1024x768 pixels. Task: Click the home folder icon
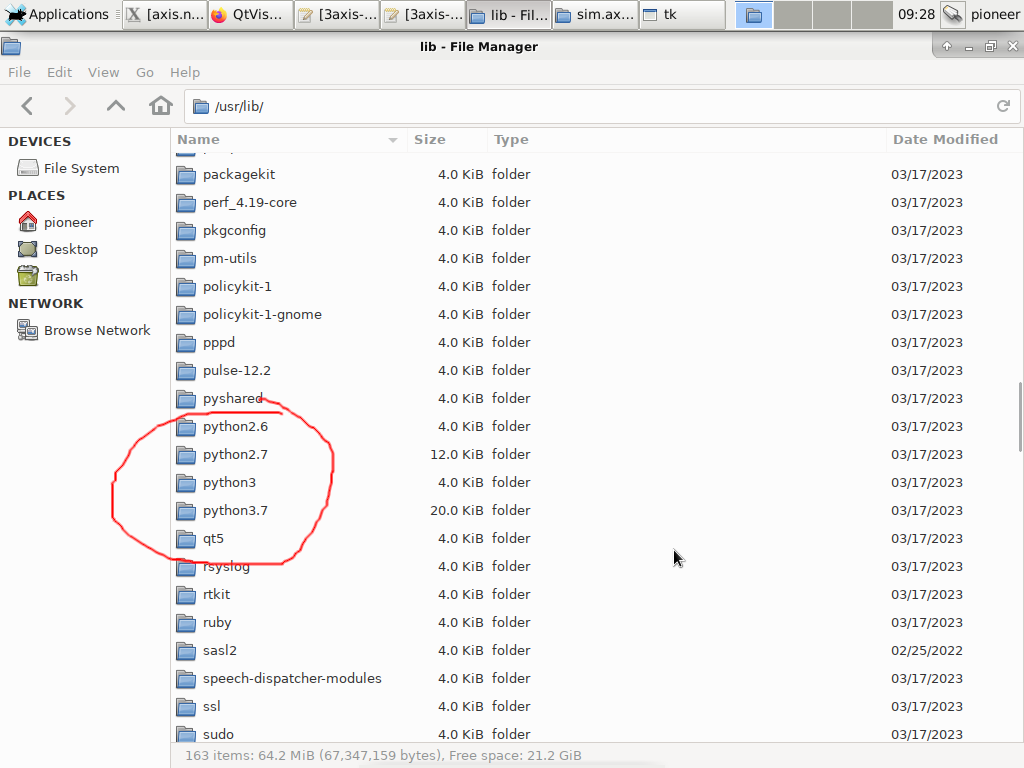(160, 106)
